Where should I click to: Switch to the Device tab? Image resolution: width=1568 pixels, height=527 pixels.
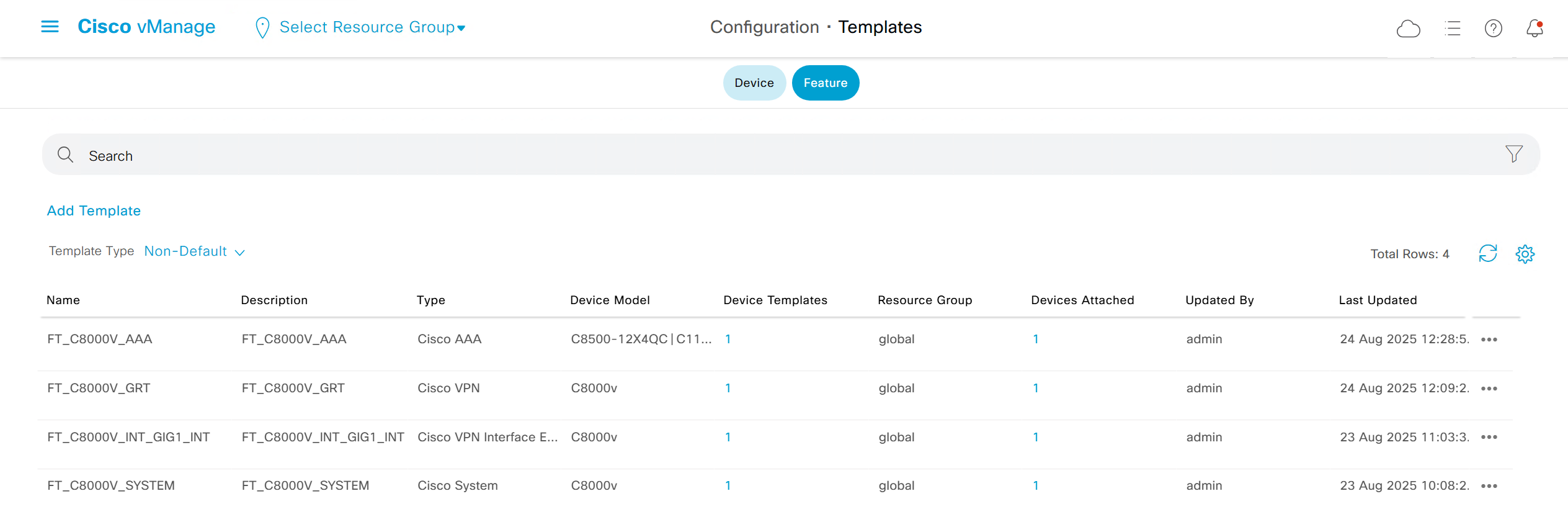754,83
